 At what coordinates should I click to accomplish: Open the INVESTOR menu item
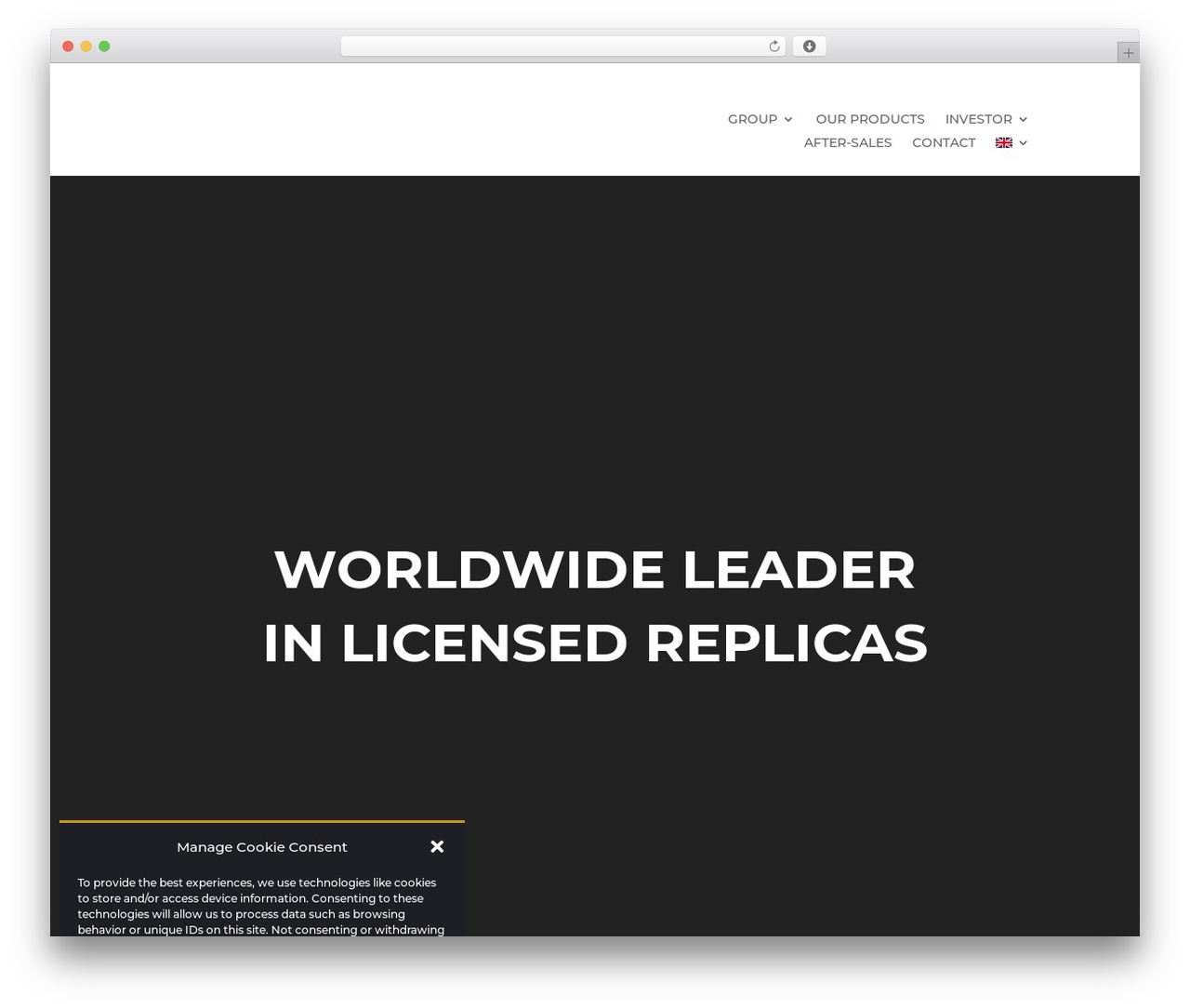(978, 119)
